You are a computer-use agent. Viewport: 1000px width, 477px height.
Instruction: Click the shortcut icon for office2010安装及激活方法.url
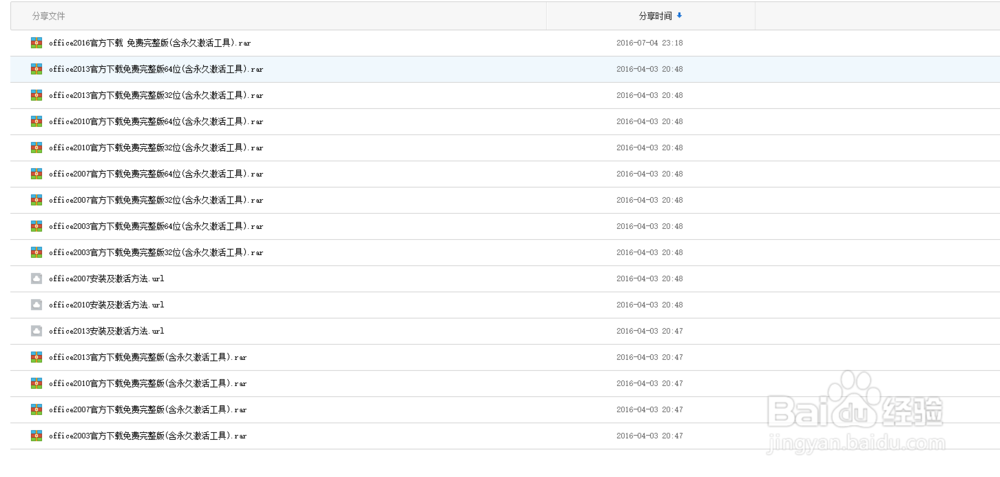coord(36,305)
